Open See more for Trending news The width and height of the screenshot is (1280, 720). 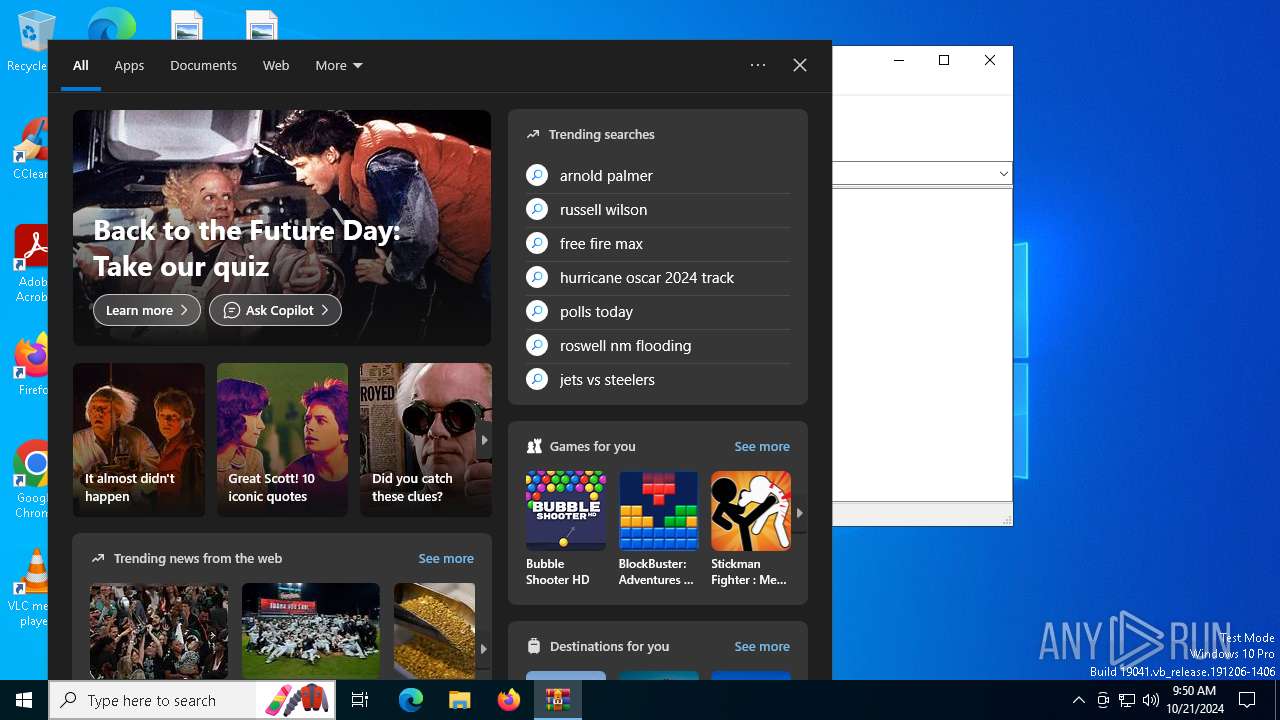[x=446, y=558]
